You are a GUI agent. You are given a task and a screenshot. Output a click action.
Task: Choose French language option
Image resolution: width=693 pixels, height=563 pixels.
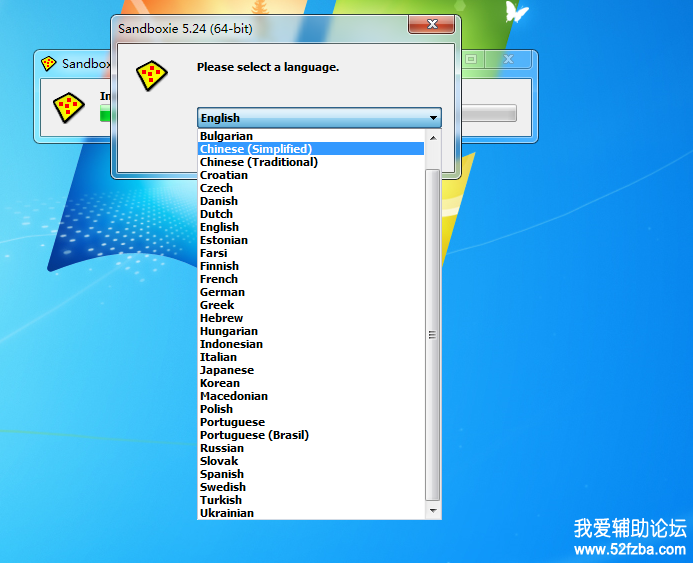click(311, 279)
